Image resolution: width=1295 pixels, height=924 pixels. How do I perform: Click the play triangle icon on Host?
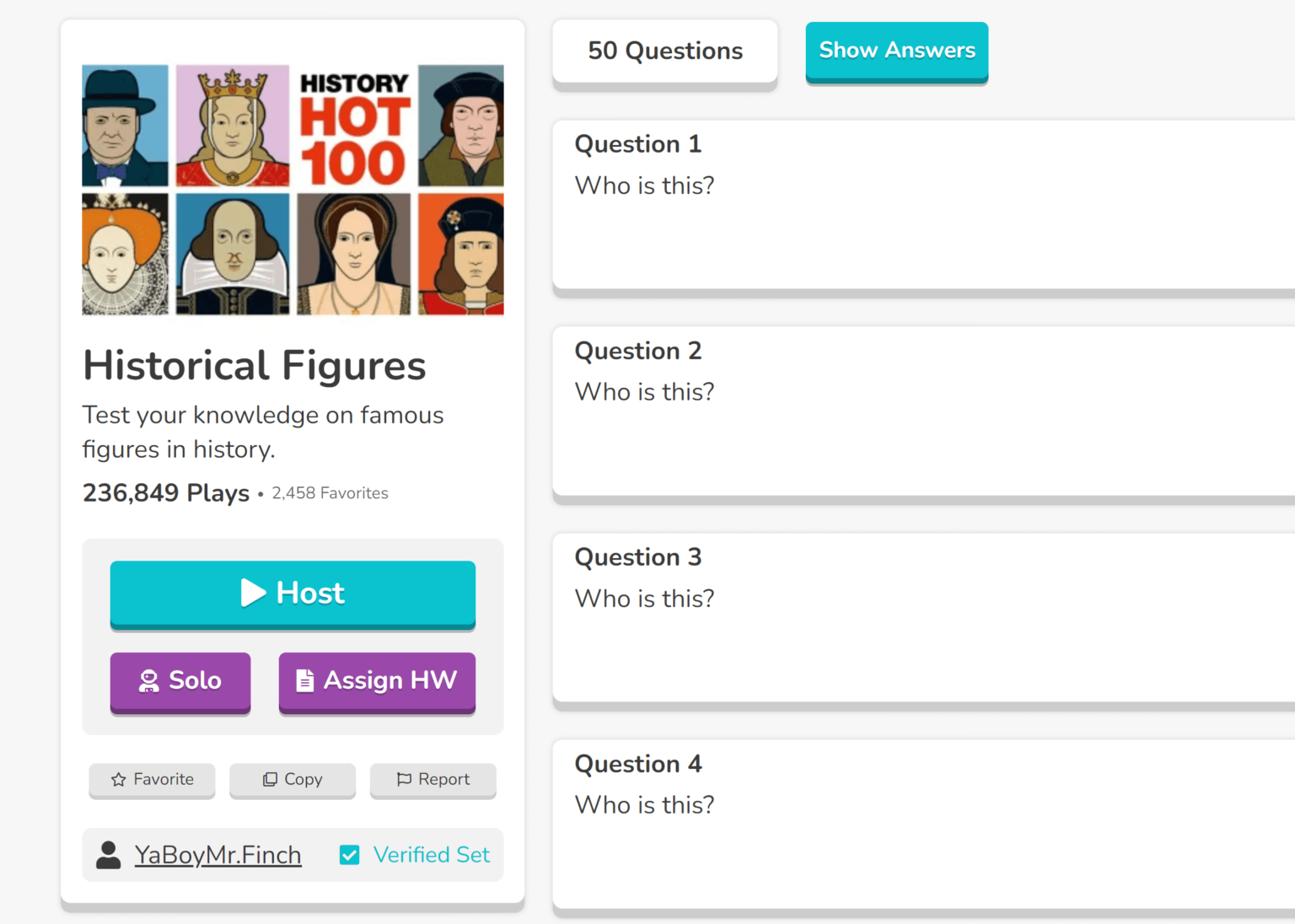[252, 593]
